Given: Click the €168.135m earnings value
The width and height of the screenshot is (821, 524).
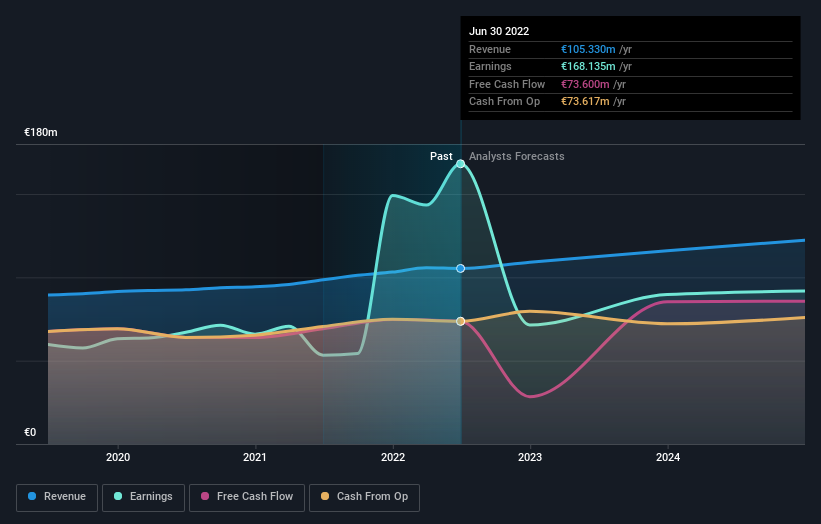Looking at the screenshot, I should click(x=588, y=66).
